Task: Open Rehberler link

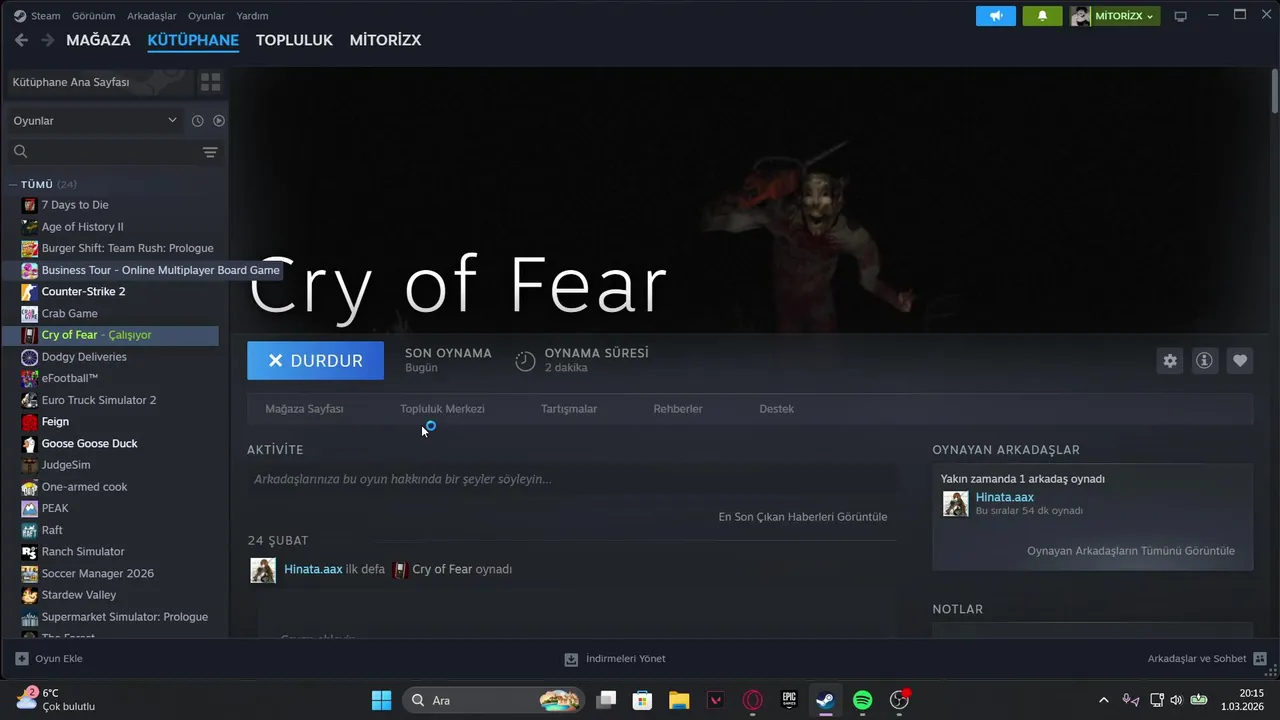Action: coord(678,409)
